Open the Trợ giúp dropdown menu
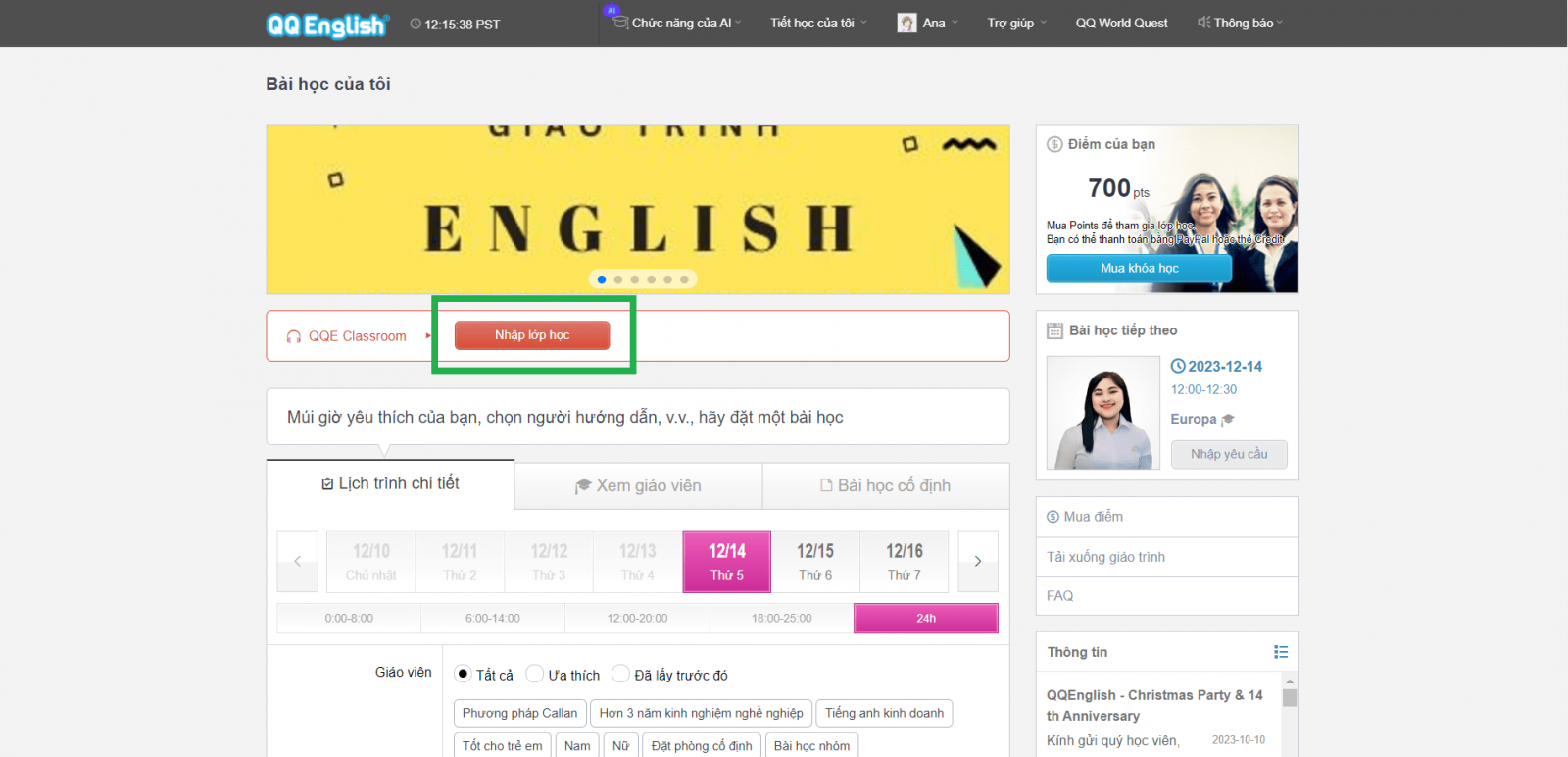Screen dimensions: 1568x757 tap(1016, 23)
